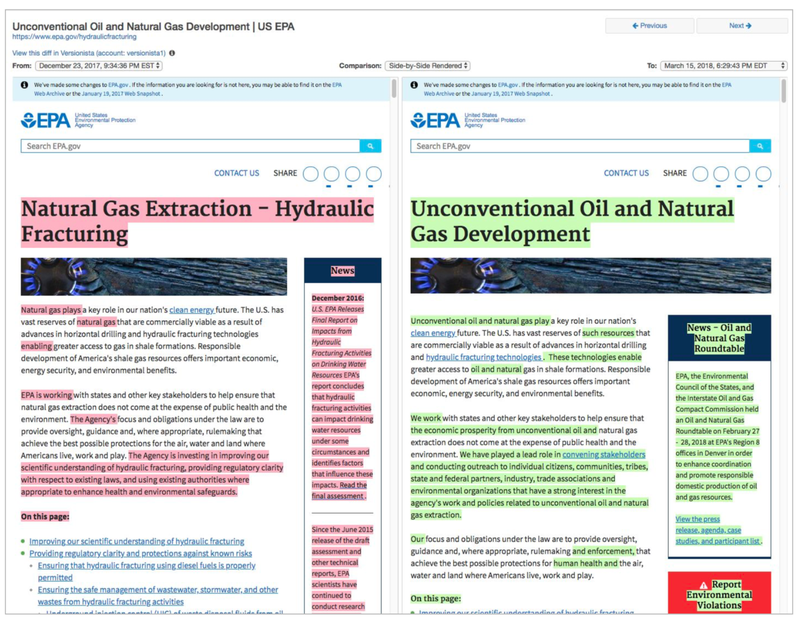Click 'Unconventional Oil and Natural Gas Development' green heading
The width and height of the screenshot is (800, 626).
[x=572, y=221]
